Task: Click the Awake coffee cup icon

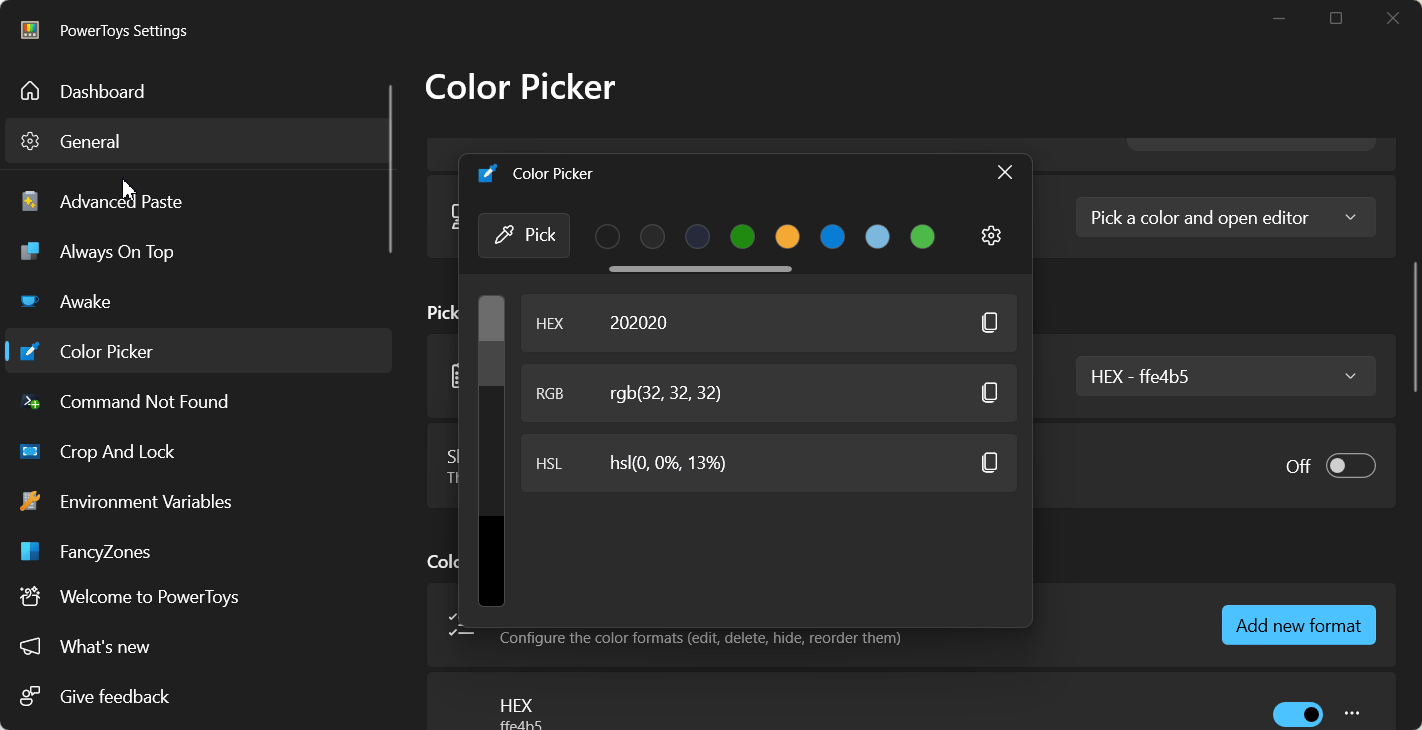Action: coord(30,301)
